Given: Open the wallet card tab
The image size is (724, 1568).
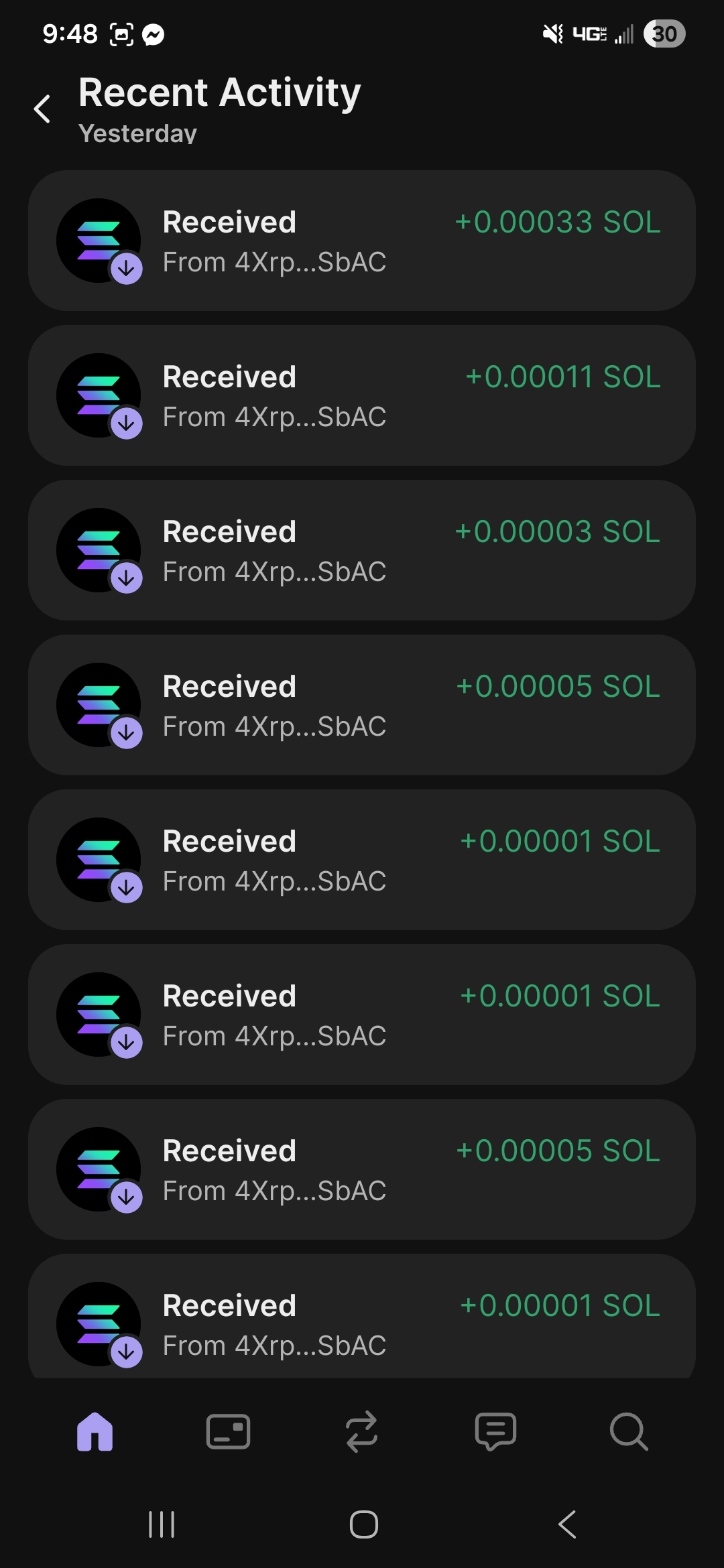Looking at the screenshot, I should click(228, 1431).
